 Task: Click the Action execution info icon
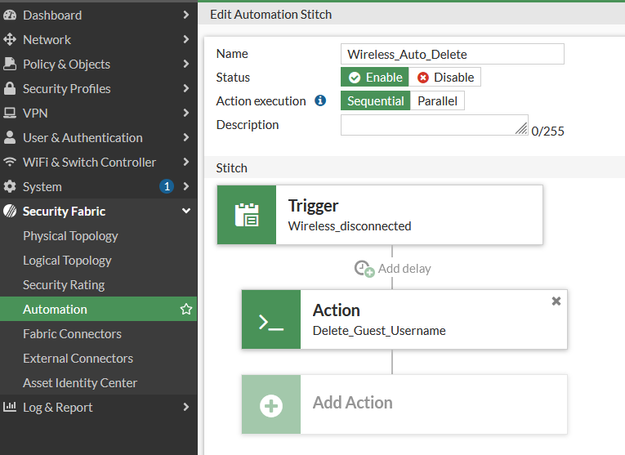320,101
